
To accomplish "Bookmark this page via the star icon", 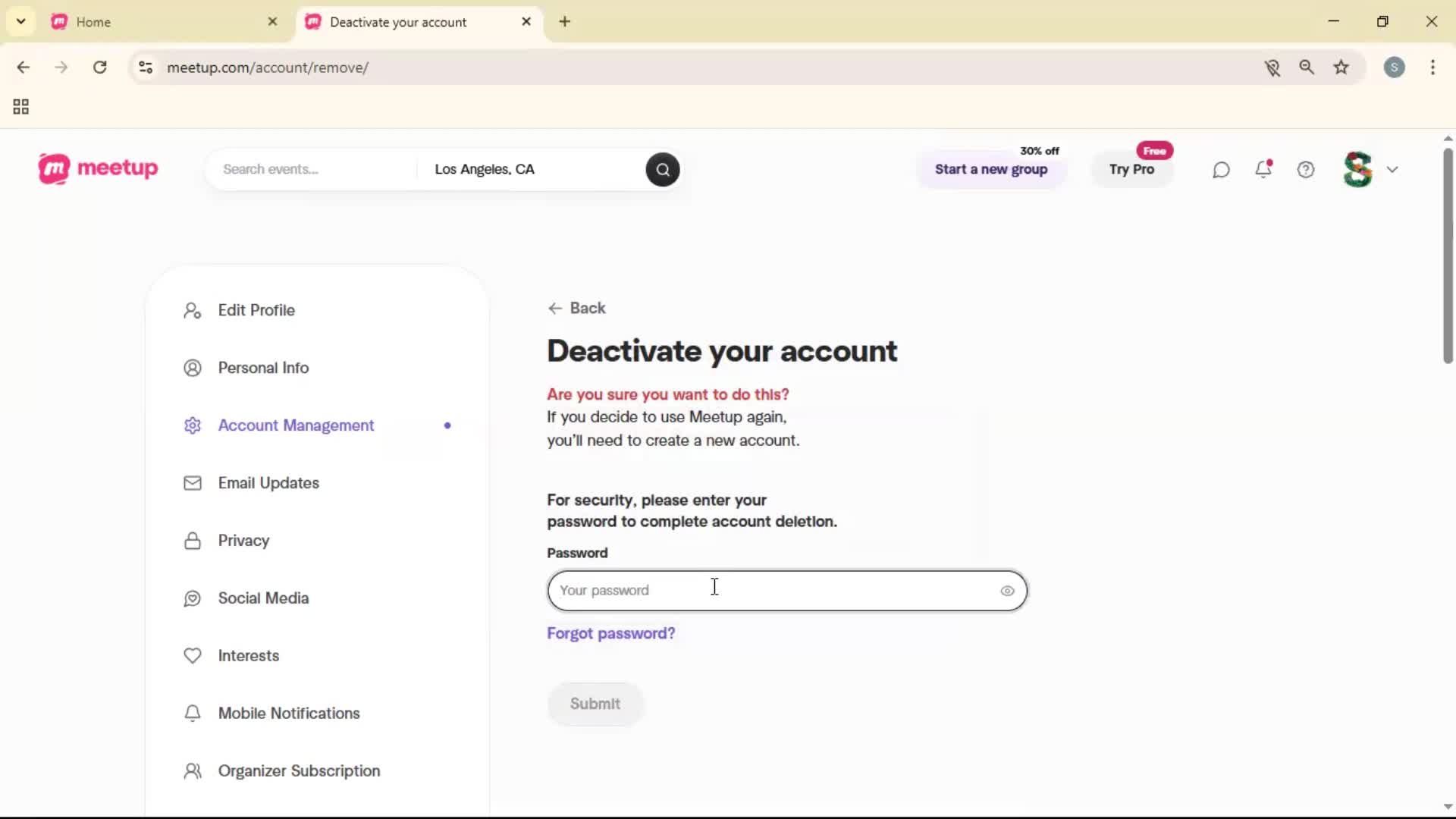I will click(1341, 67).
